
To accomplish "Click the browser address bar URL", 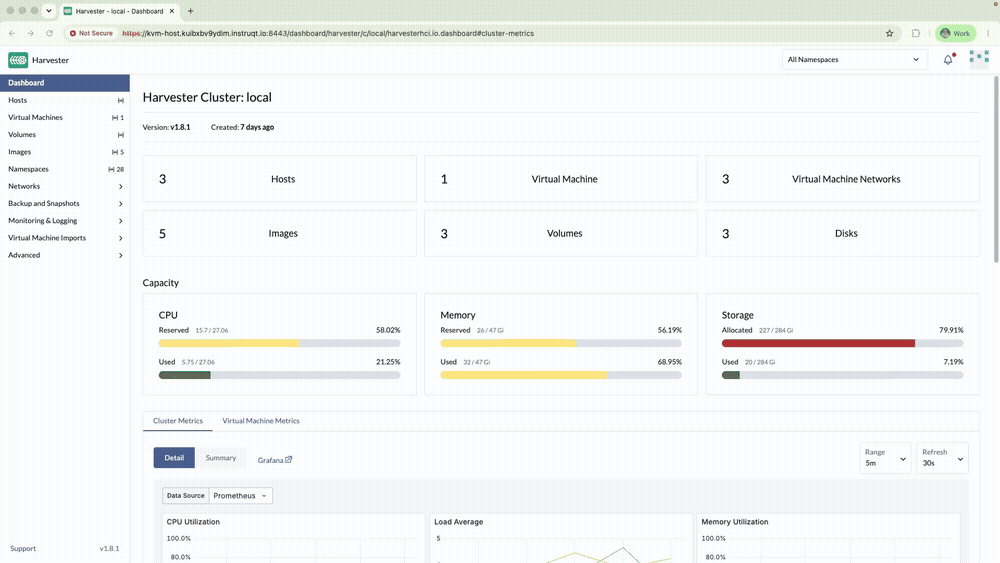I will pyautogui.click(x=328, y=33).
